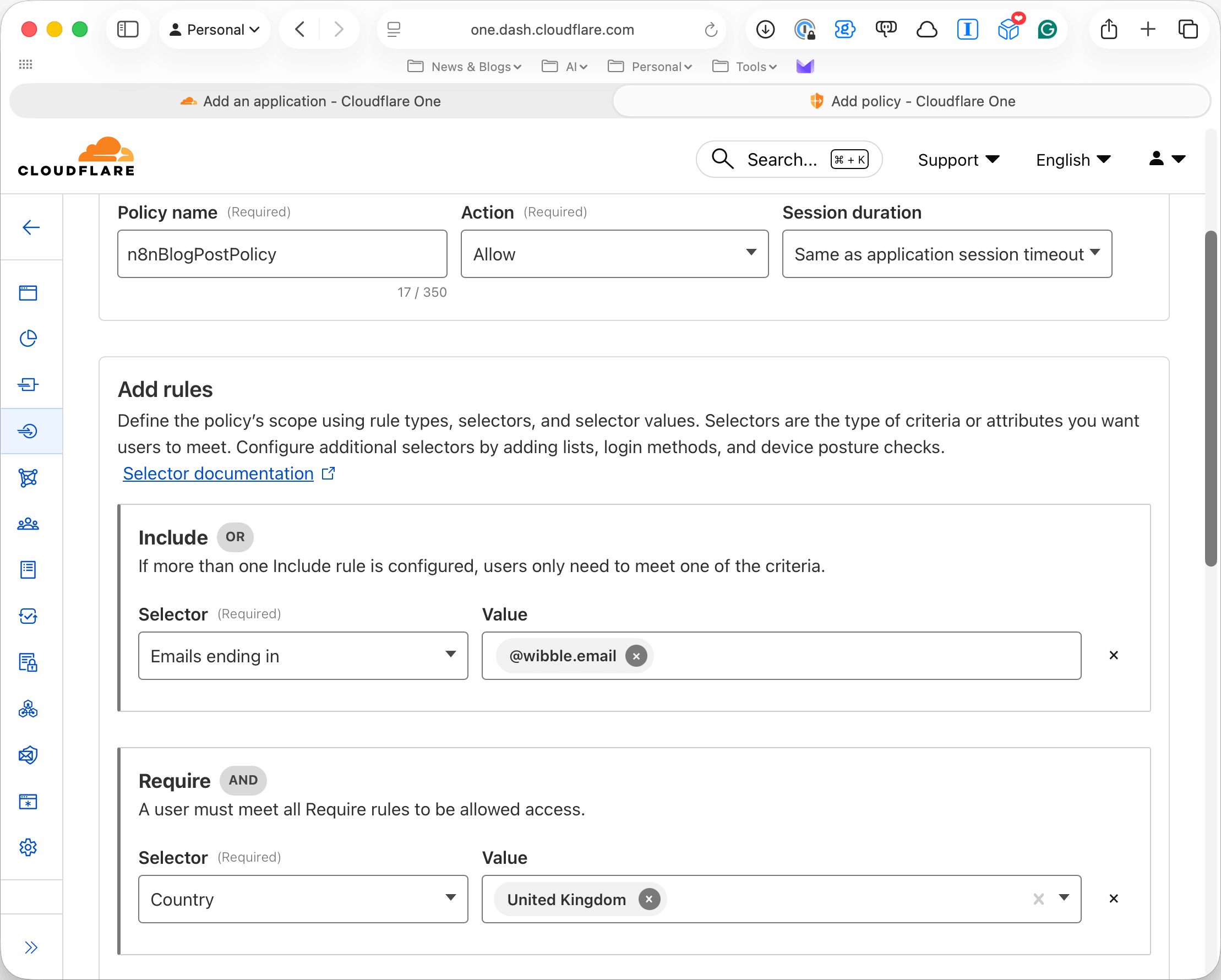The width and height of the screenshot is (1221, 980).
Task: Delete the Include rule row
Action: pos(1114,655)
